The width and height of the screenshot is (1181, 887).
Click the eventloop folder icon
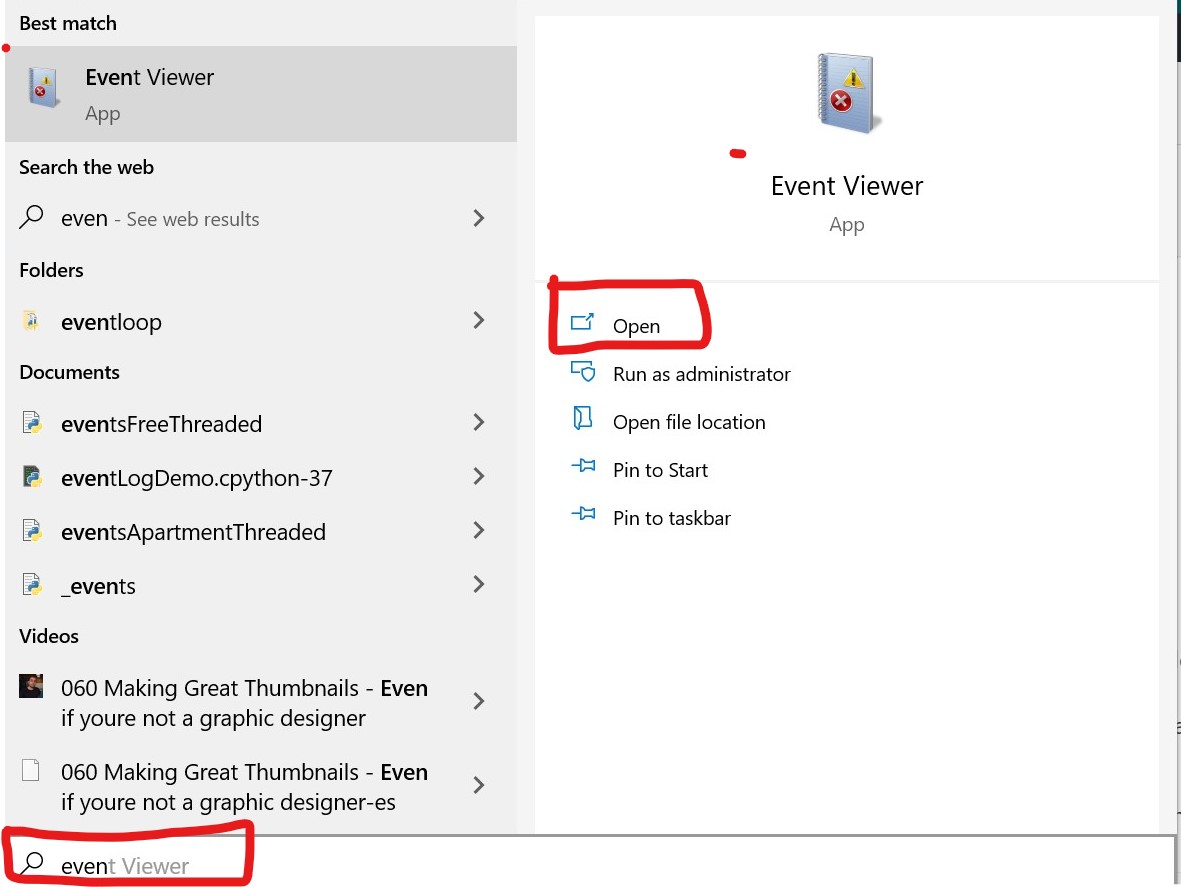(29, 321)
